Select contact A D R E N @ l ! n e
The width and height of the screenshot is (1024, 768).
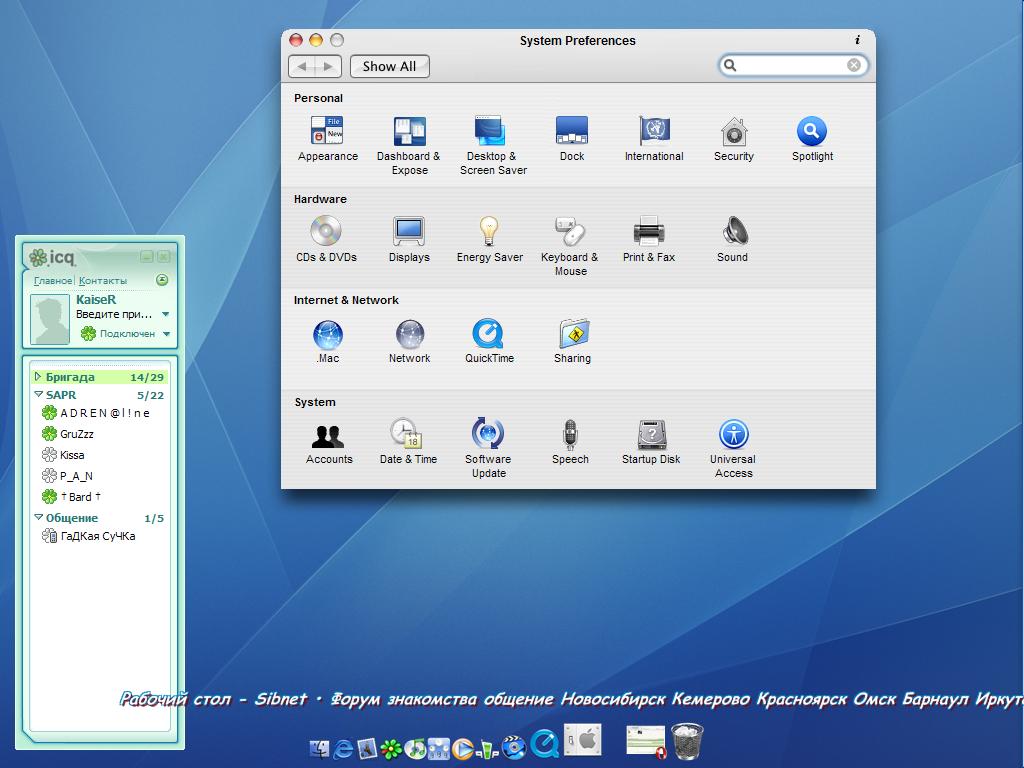pos(96,413)
